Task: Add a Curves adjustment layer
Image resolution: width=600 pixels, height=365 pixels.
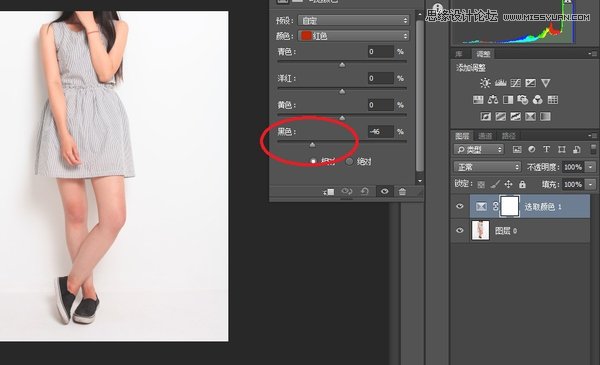Action: (x=515, y=83)
